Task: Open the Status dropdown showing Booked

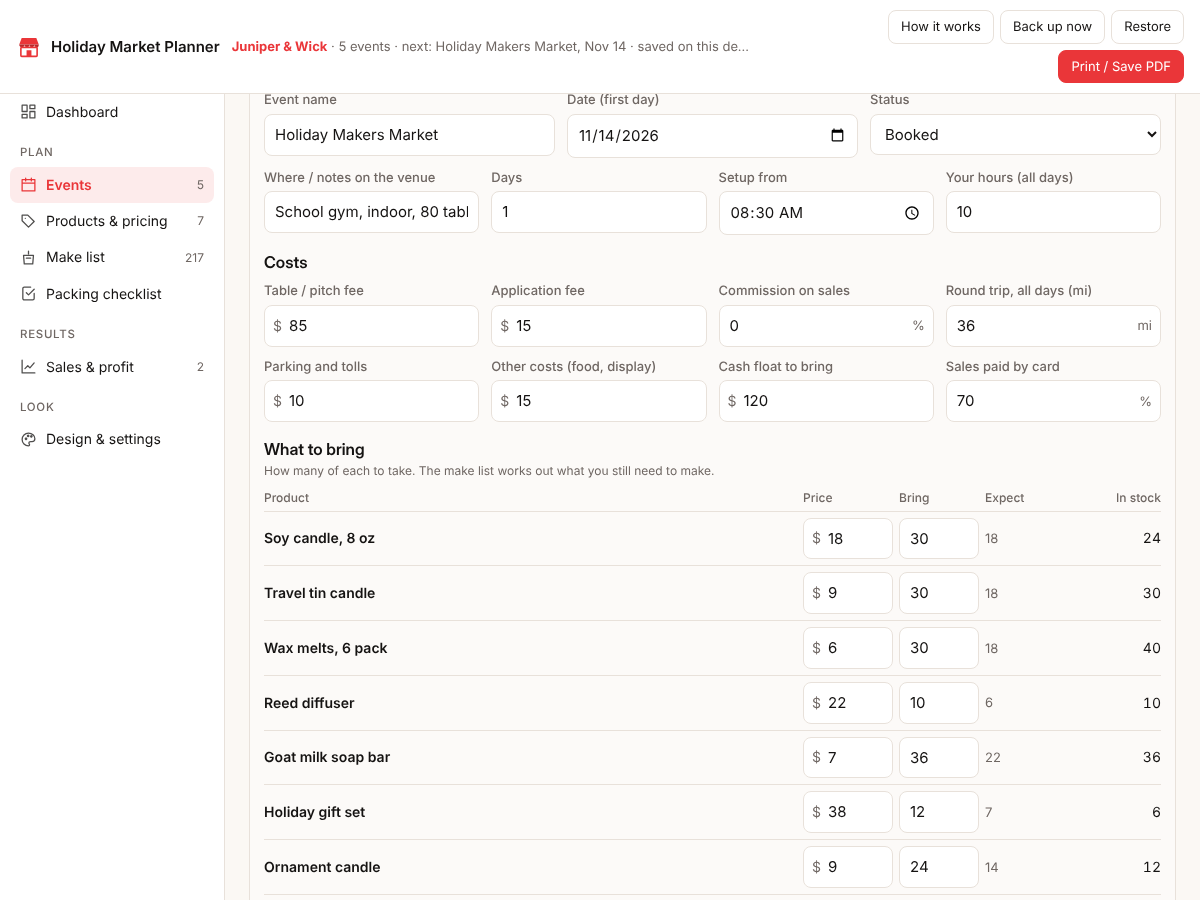Action: pos(1015,135)
